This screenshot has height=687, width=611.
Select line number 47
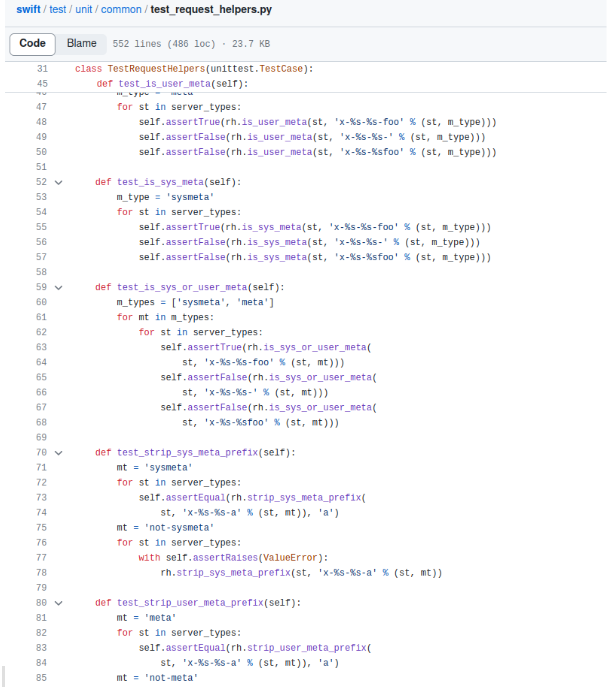(x=41, y=107)
